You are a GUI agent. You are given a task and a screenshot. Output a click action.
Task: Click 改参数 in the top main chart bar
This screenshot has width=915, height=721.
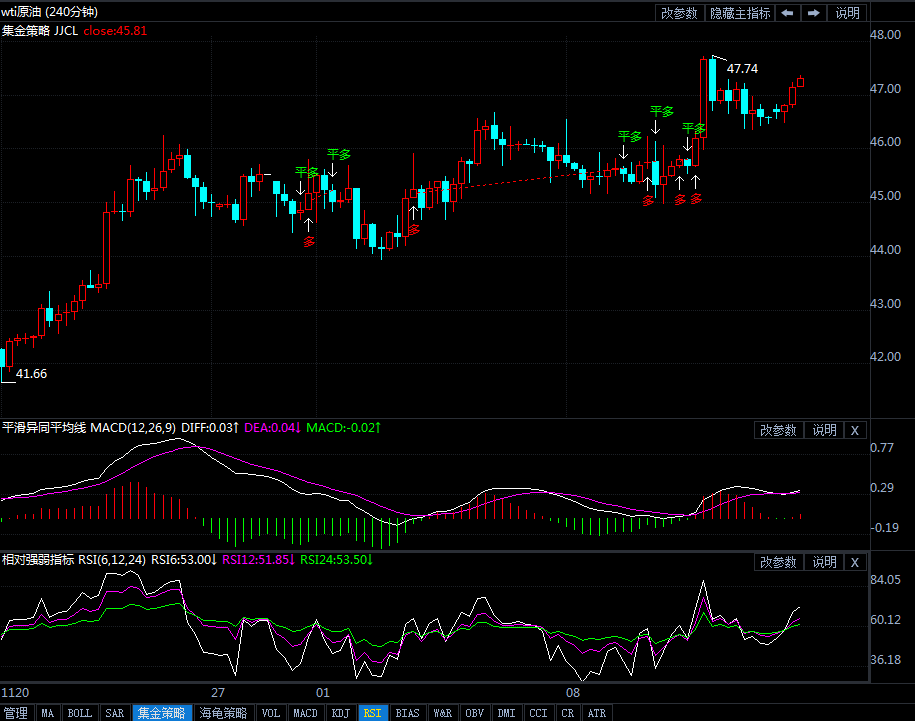(x=679, y=13)
